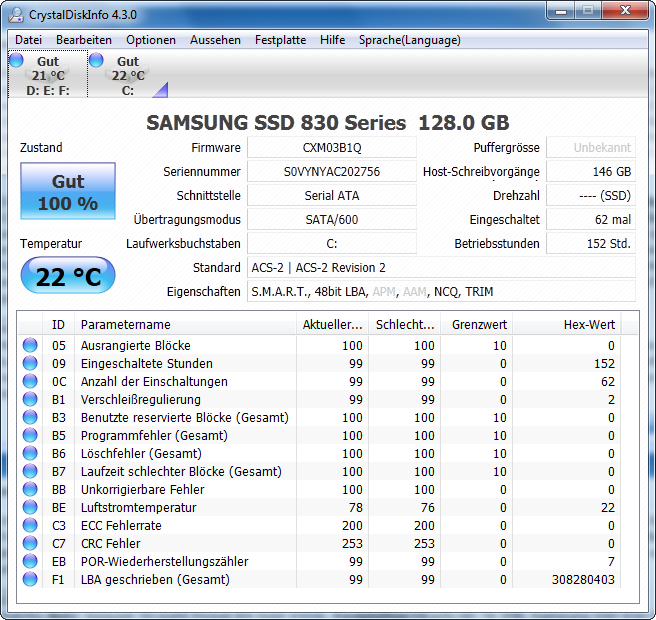This screenshot has height=620, width=656.
Task: Click hex value 7 in the EB row
Action: pos(611,561)
